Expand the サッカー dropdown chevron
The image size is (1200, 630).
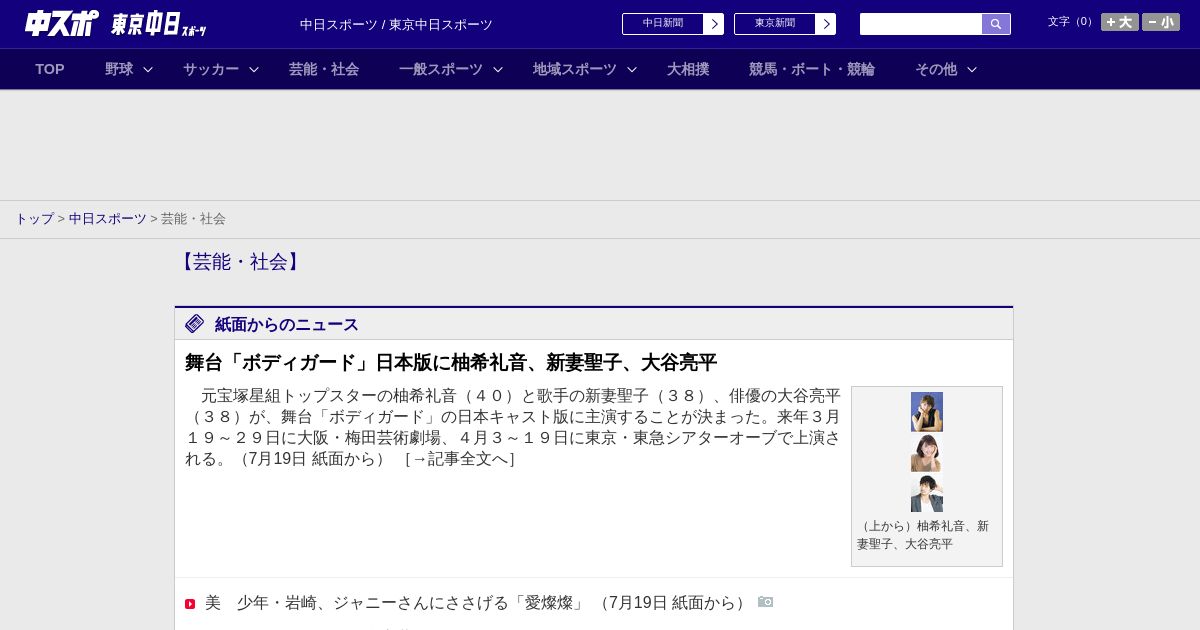(254, 70)
